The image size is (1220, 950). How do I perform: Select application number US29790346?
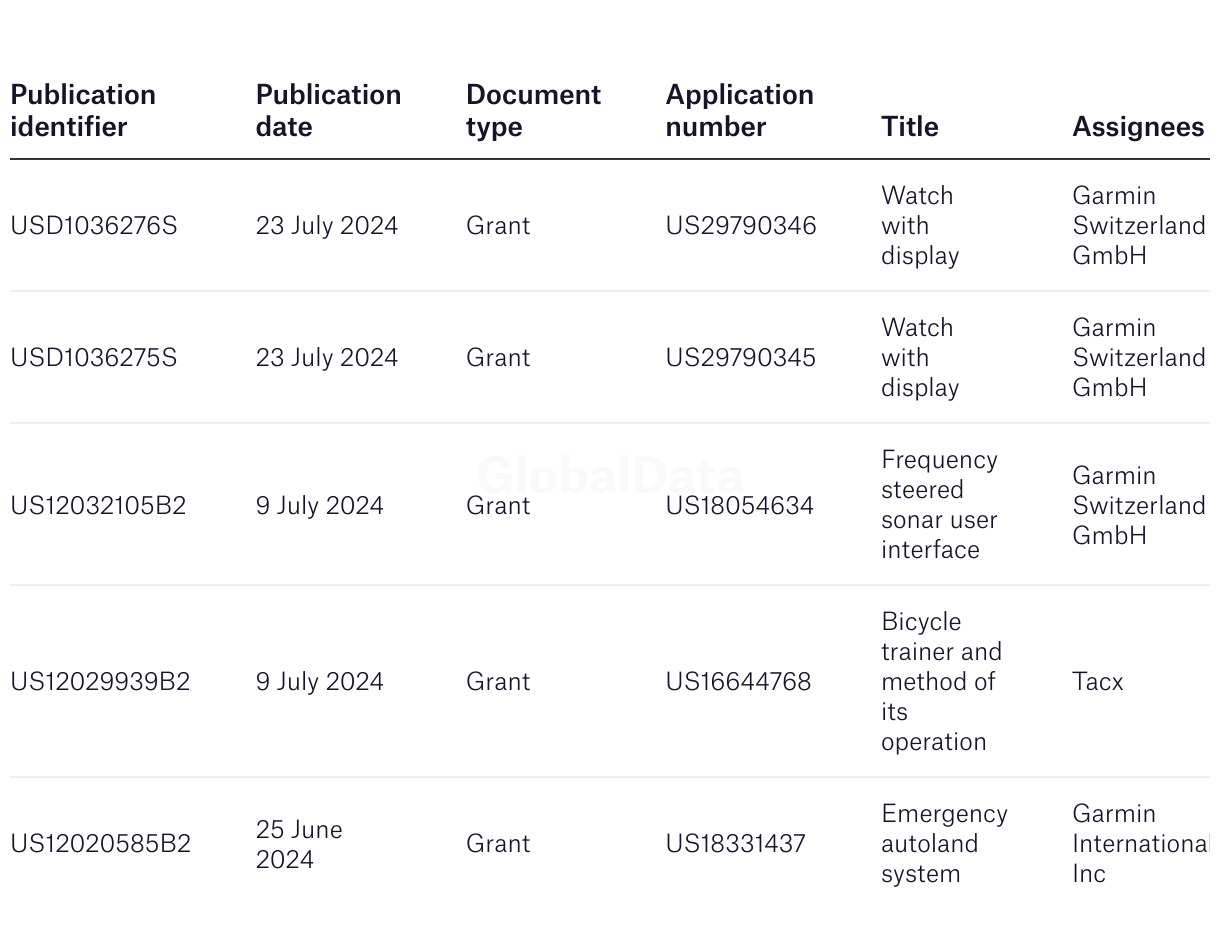(x=741, y=226)
